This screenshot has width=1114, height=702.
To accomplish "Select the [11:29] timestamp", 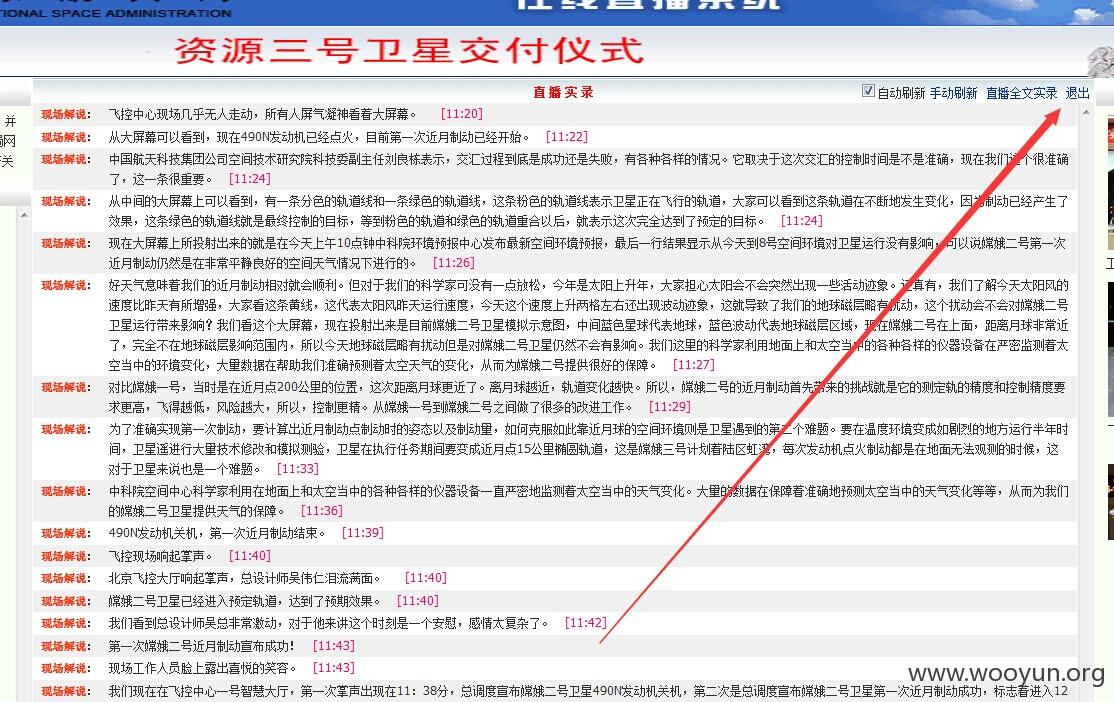I will 670,407.
